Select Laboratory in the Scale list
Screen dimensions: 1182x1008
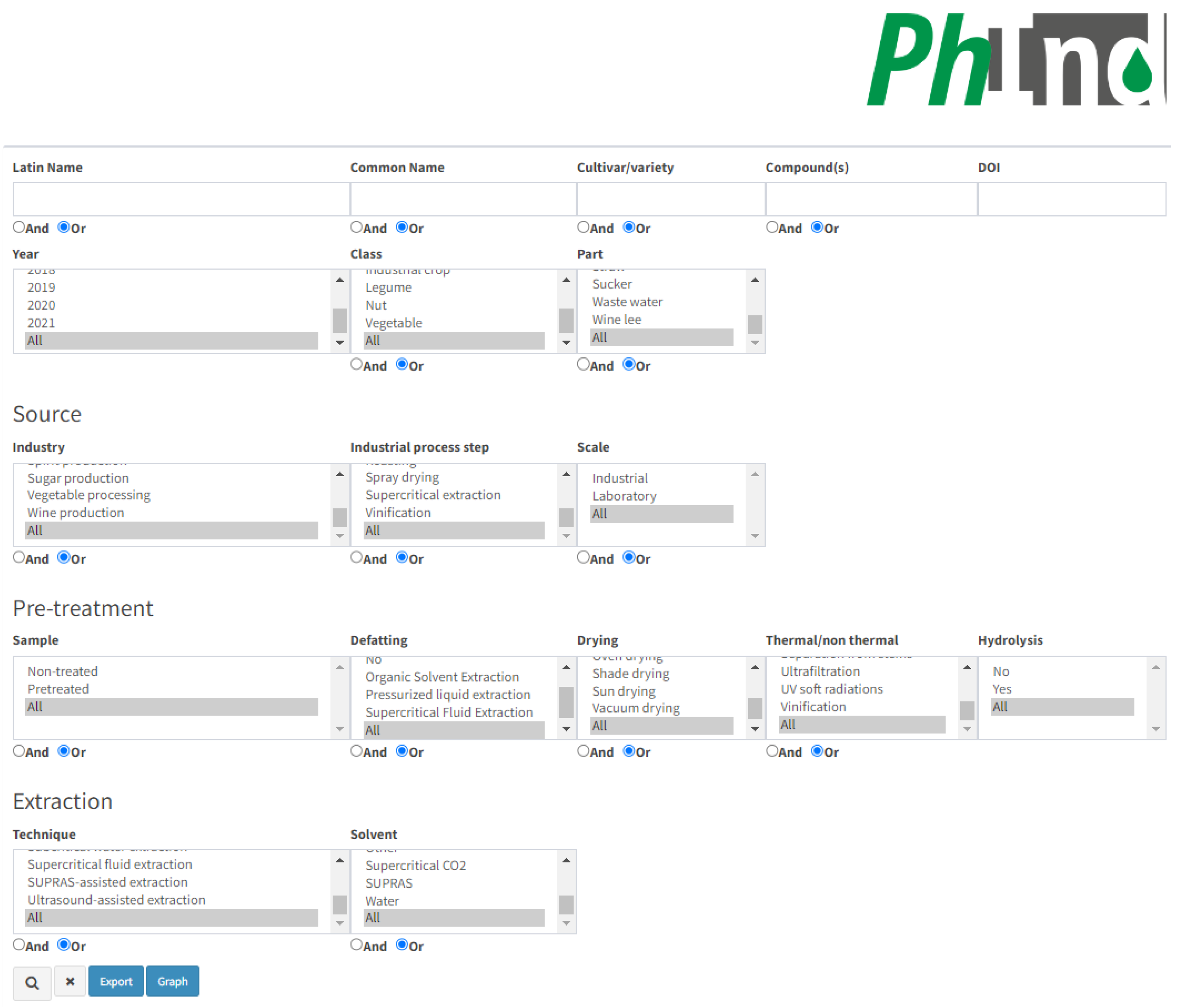(x=624, y=496)
